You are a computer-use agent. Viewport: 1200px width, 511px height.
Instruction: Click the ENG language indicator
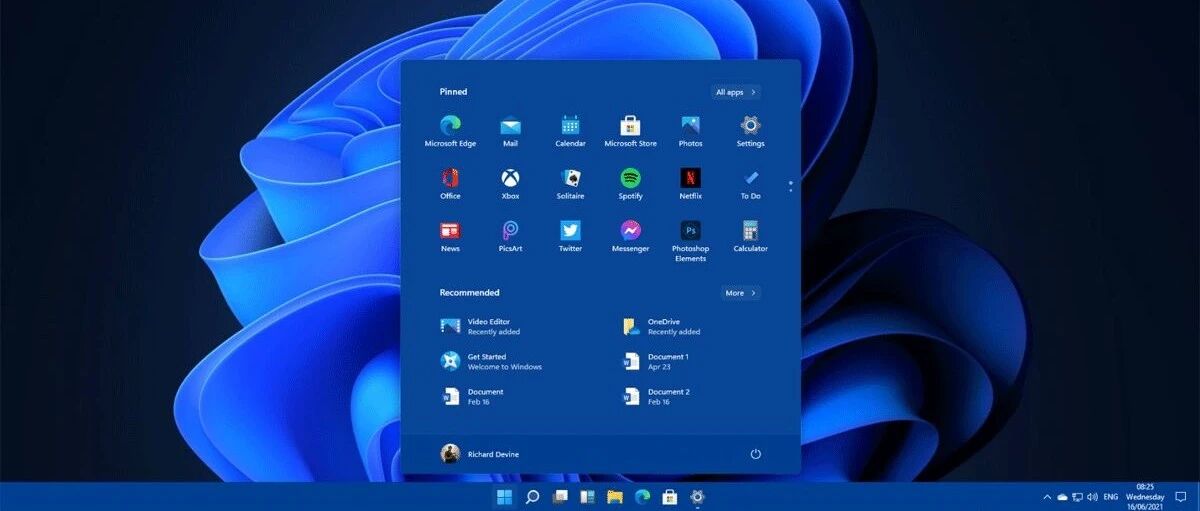[1110, 497]
